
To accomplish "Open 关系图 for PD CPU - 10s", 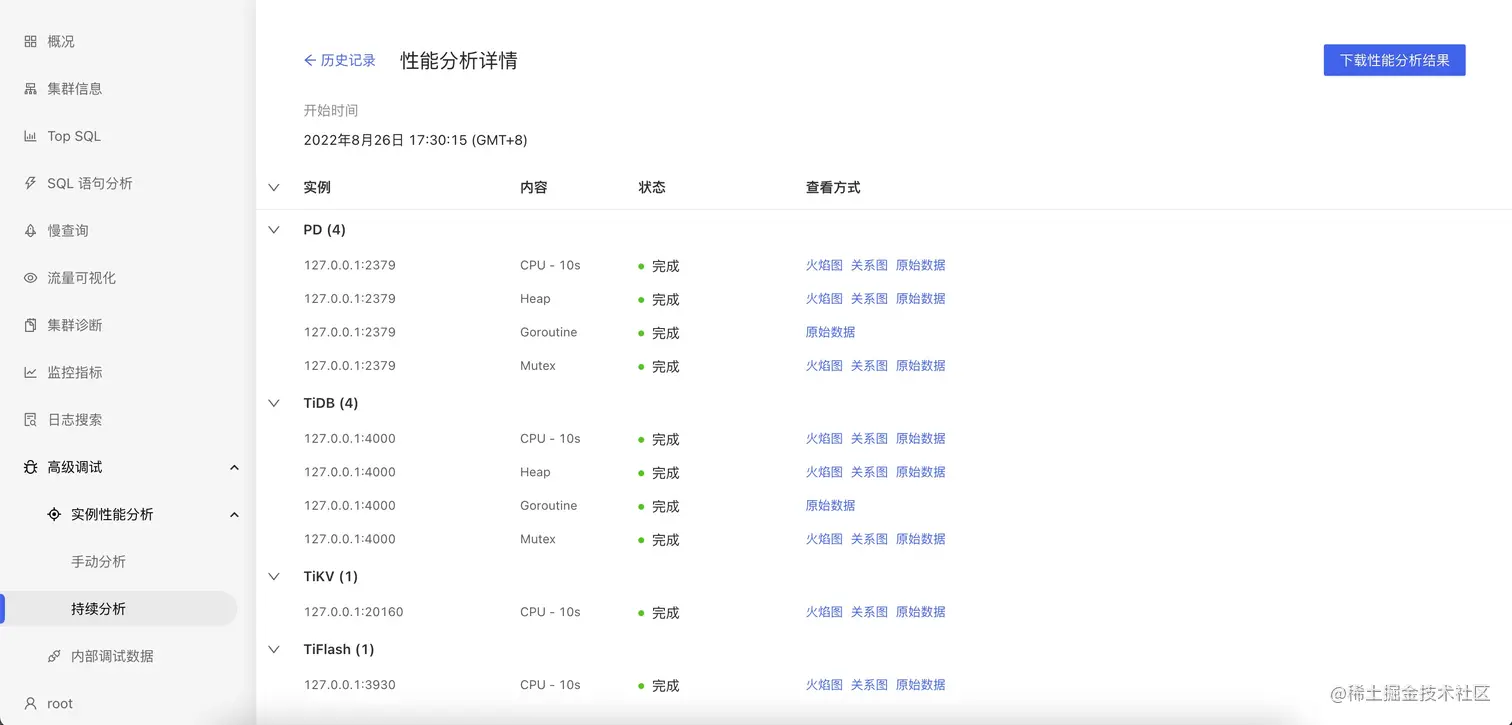I will tap(869, 266).
